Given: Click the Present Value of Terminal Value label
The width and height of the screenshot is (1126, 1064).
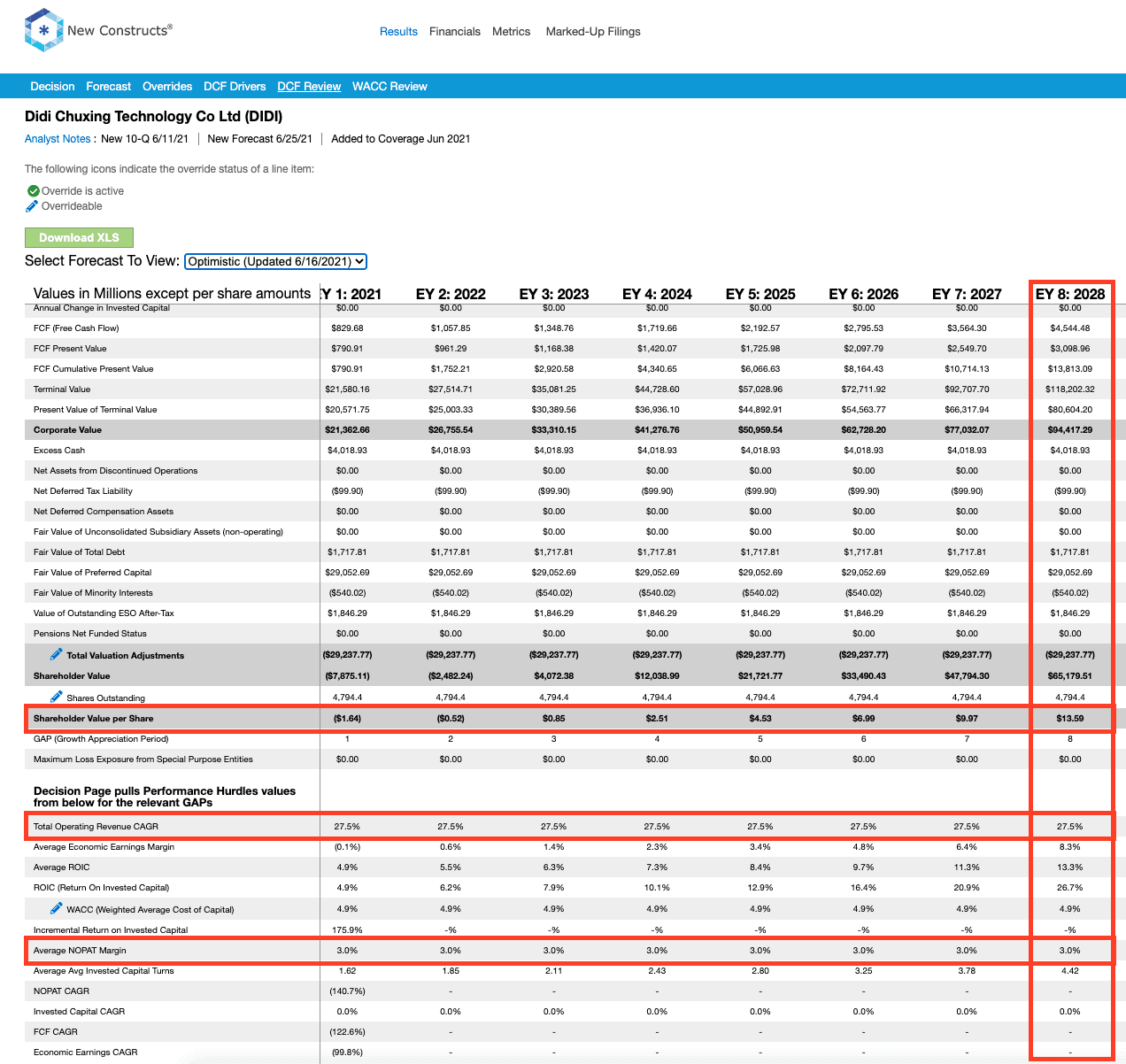Looking at the screenshot, I should coord(96,410).
